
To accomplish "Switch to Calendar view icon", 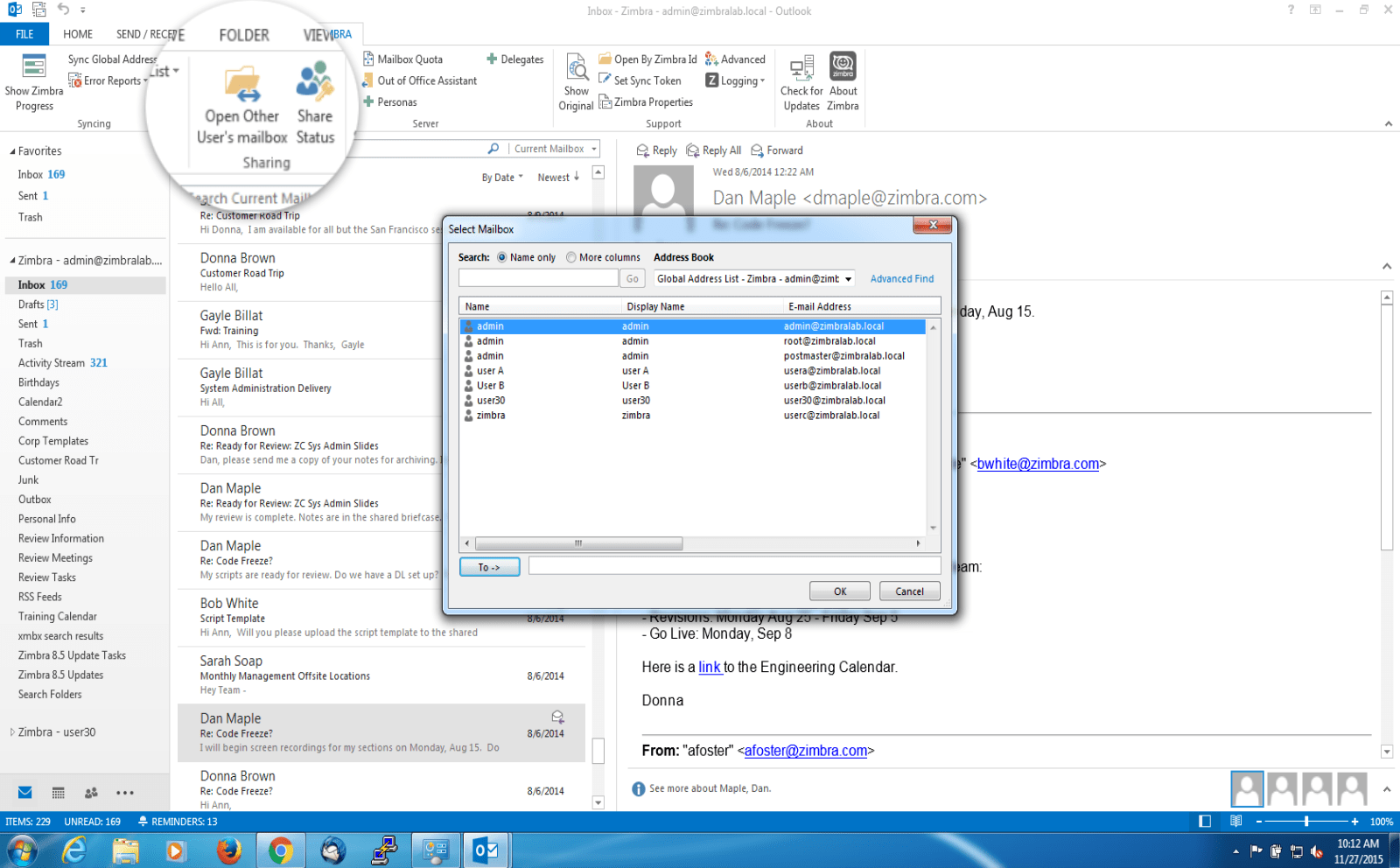I will 59,793.
